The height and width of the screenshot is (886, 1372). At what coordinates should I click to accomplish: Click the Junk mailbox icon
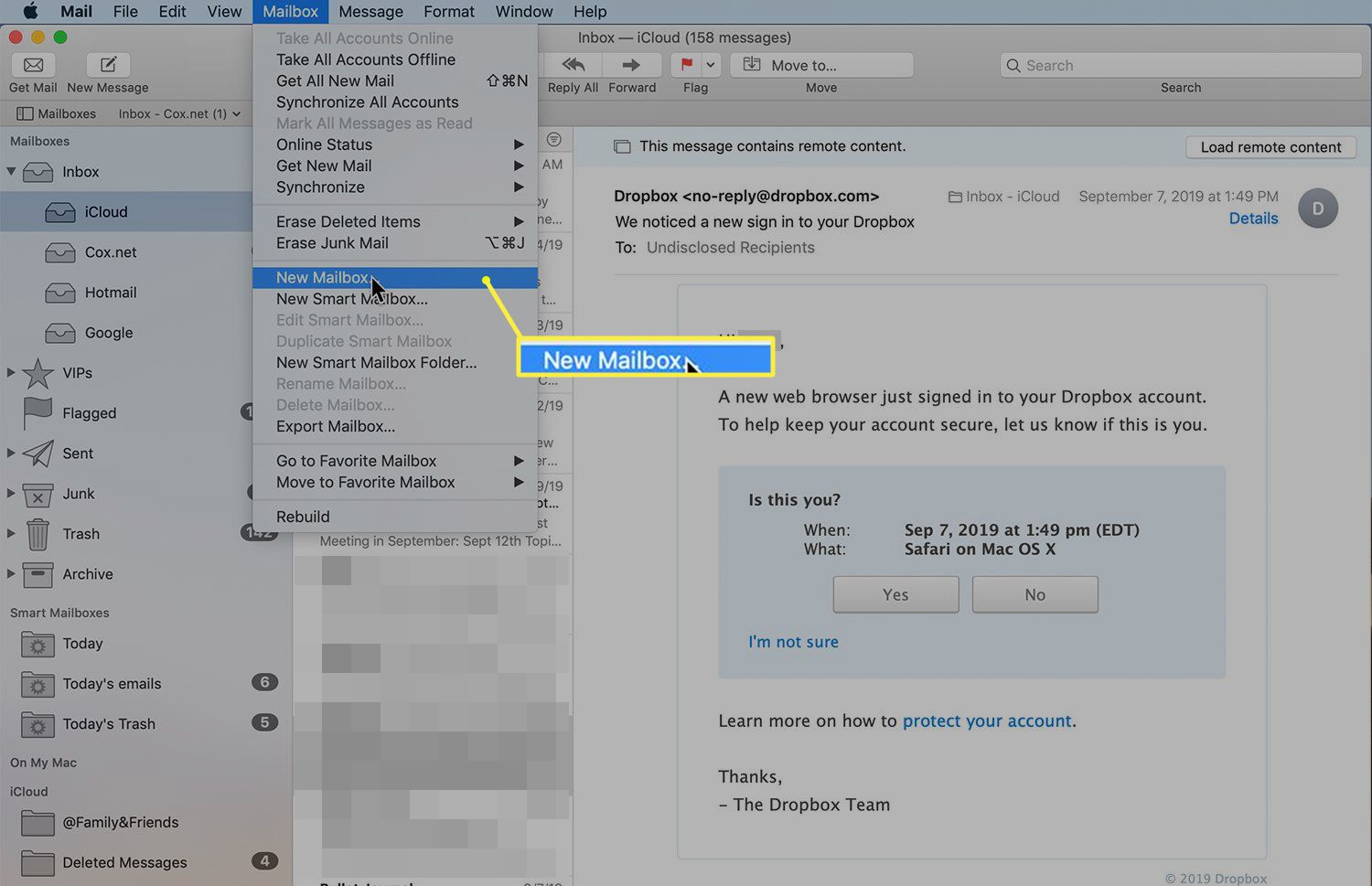pyautogui.click(x=38, y=495)
